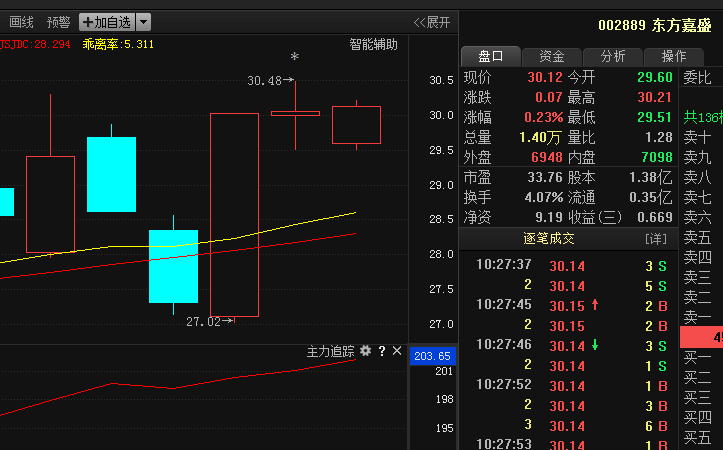723x450 pixels.
Task: Click the 卖一 order row label
Action: (x=697, y=317)
